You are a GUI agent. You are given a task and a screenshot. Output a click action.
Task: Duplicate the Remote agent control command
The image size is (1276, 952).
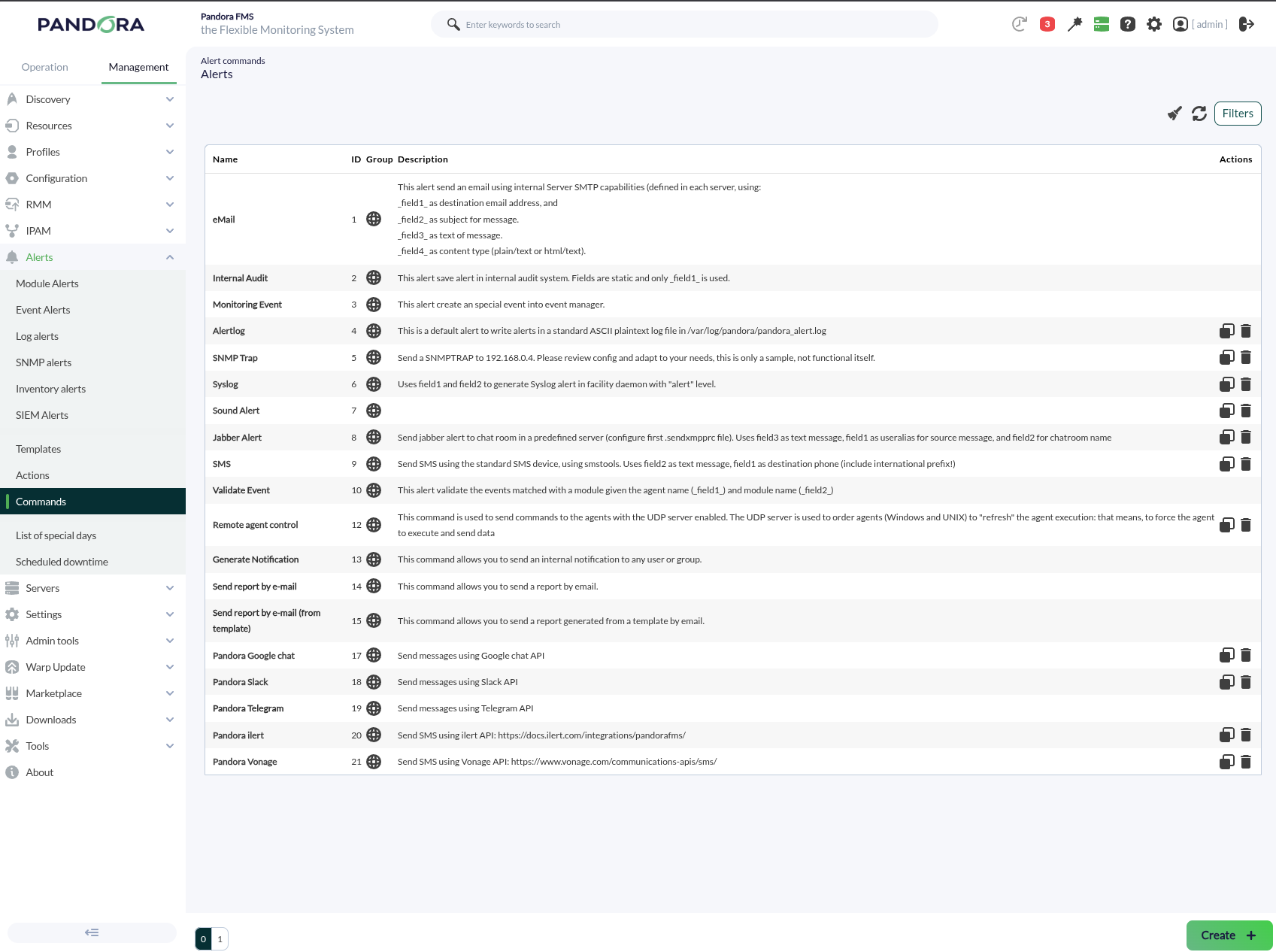coord(1227,525)
